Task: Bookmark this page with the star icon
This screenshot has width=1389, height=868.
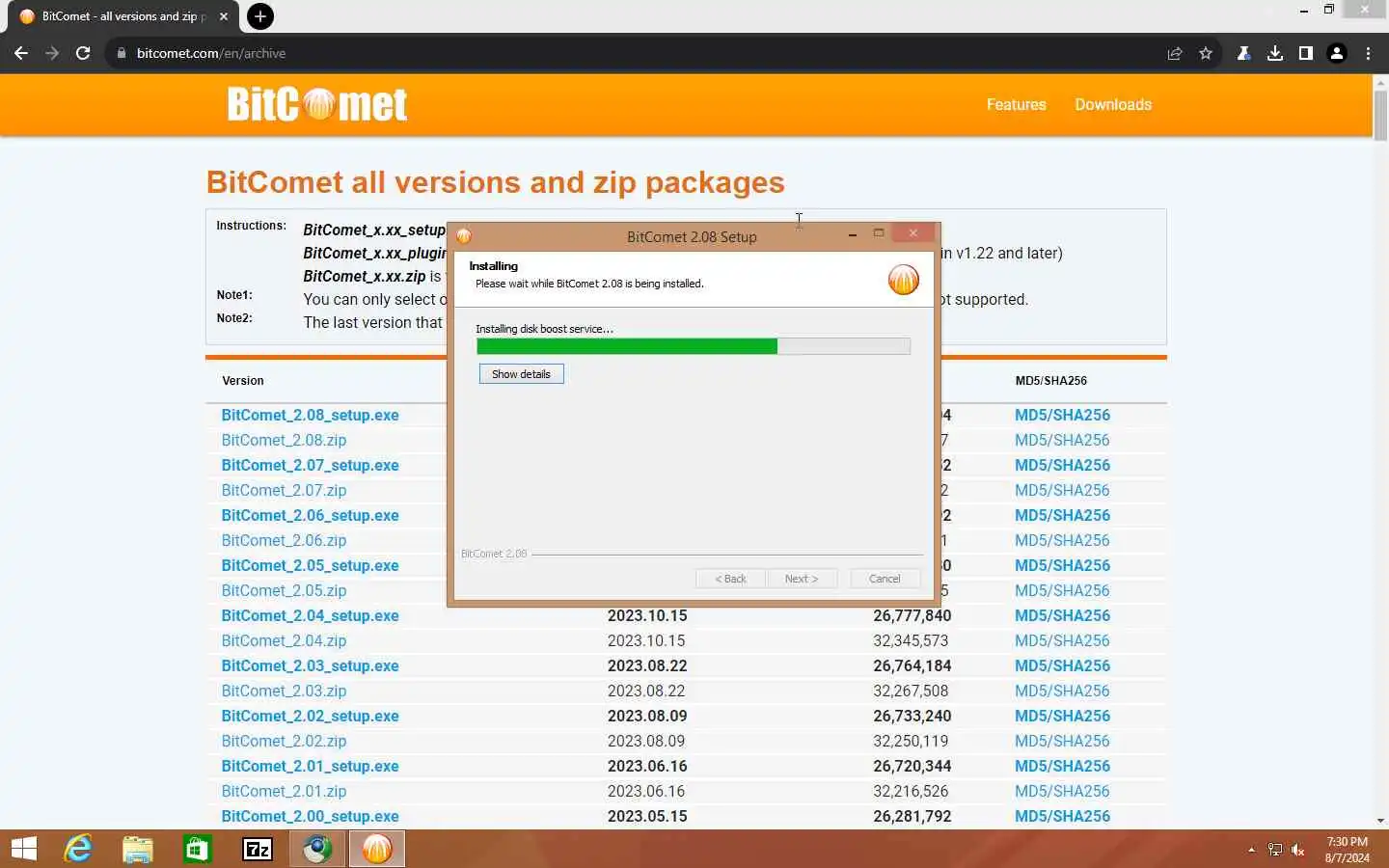Action: pyautogui.click(x=1206, y=53)
